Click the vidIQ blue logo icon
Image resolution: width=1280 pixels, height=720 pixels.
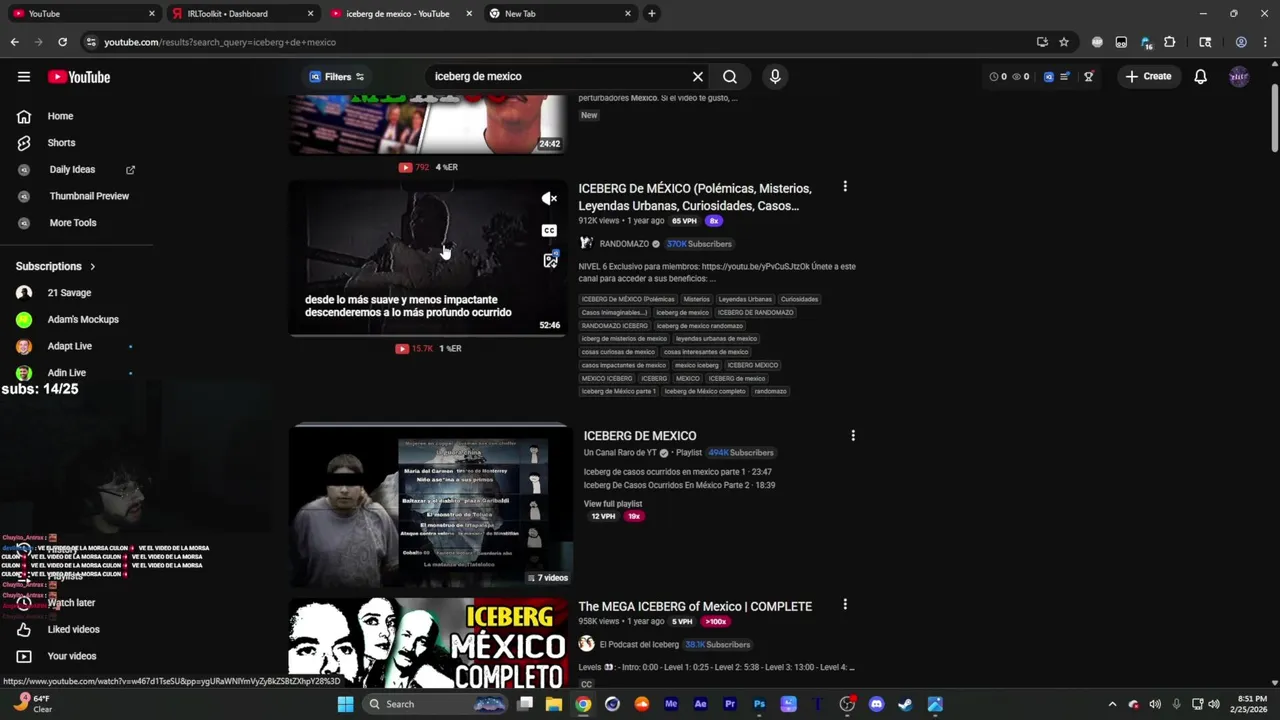pyautogui.click(x=1049, y=77)
